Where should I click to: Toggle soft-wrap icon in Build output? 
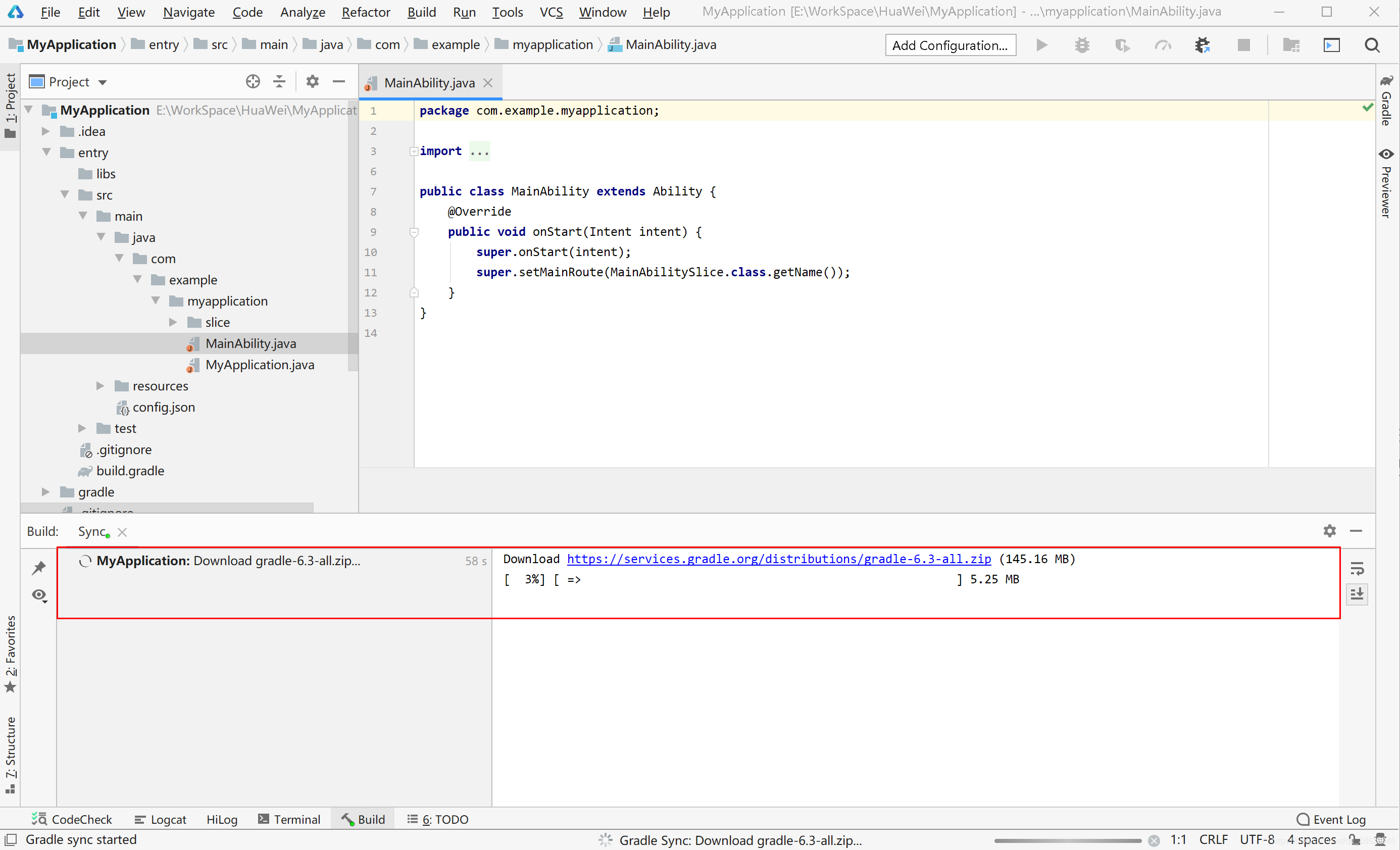click(1357, 568)
